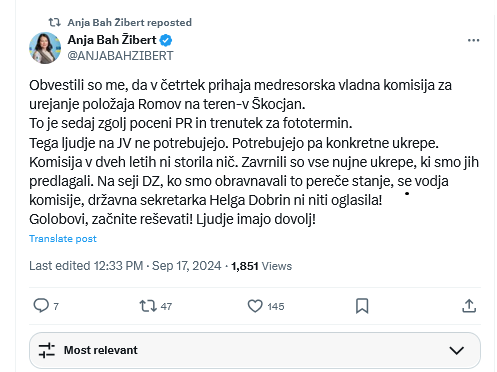Click the small repost icon above name
Image resolution: width=497 pixels, height=372 pixels.
point(54,22)
